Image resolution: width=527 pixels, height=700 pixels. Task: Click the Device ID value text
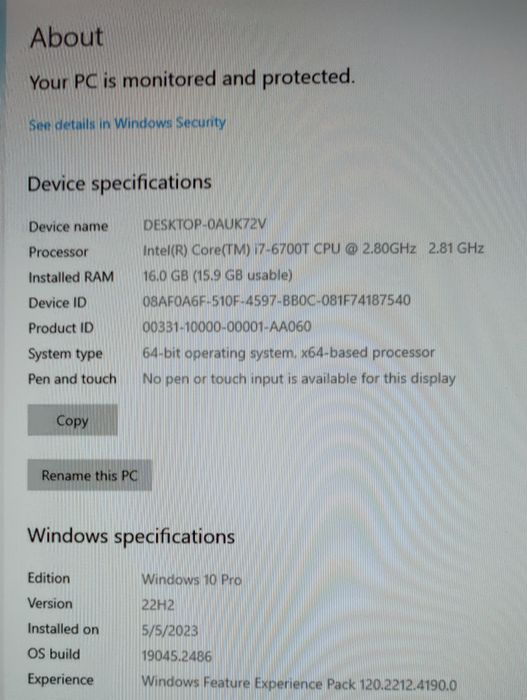point(276,300)
